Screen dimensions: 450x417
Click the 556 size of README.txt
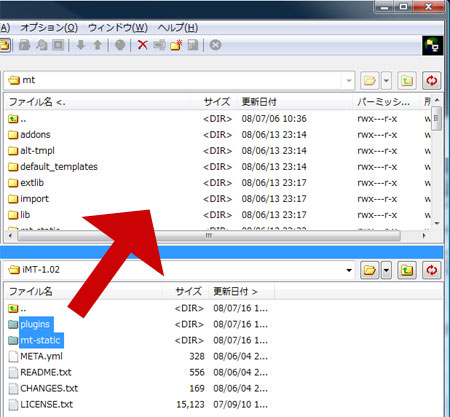pos(197,373)
